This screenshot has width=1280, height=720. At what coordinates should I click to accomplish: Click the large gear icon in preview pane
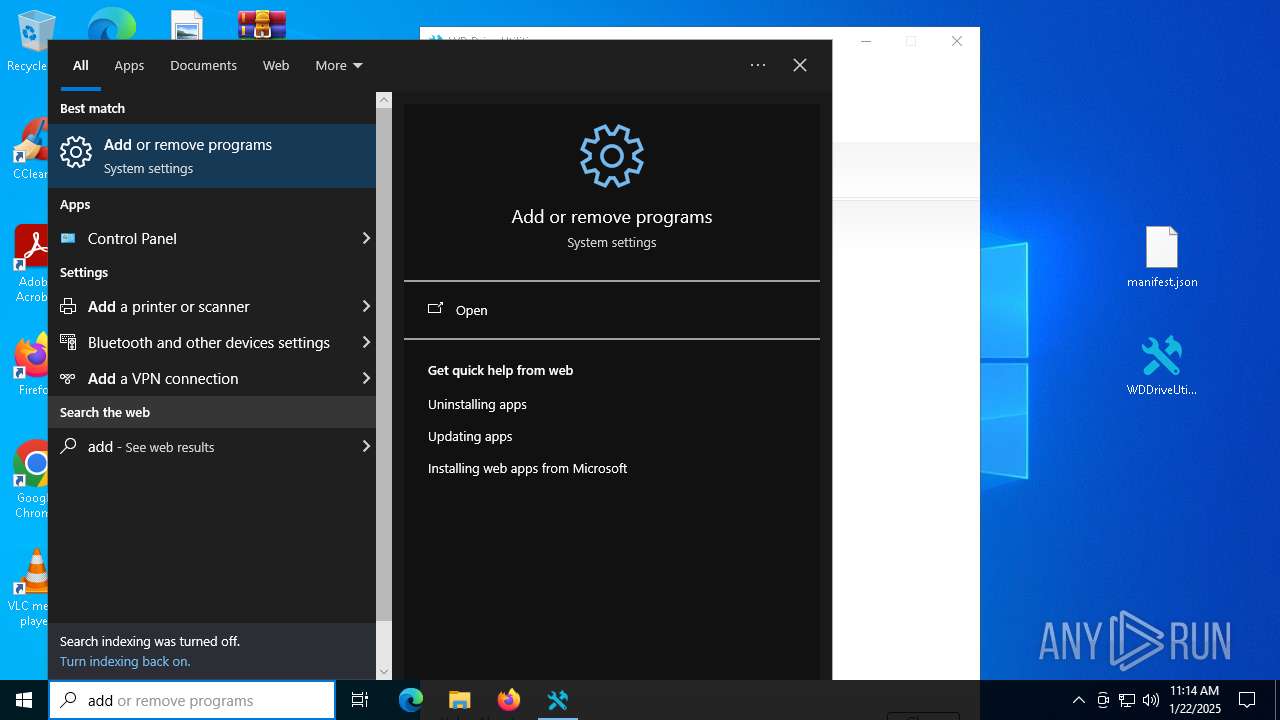tap(612, 156)
